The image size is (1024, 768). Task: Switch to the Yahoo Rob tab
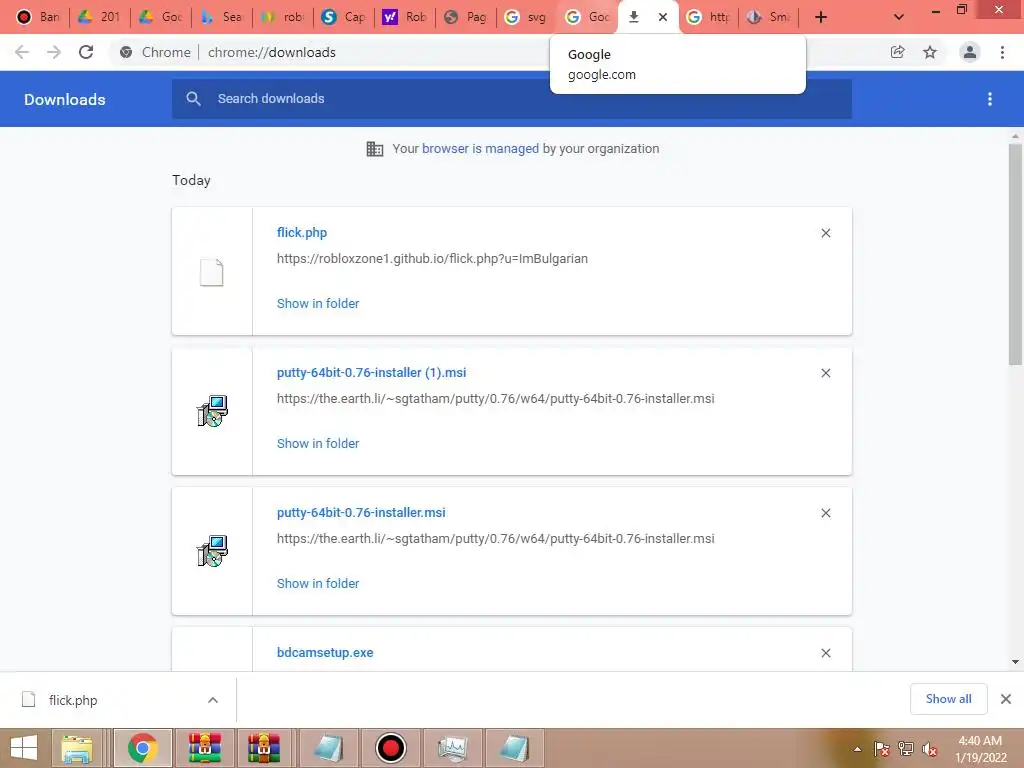405,17
